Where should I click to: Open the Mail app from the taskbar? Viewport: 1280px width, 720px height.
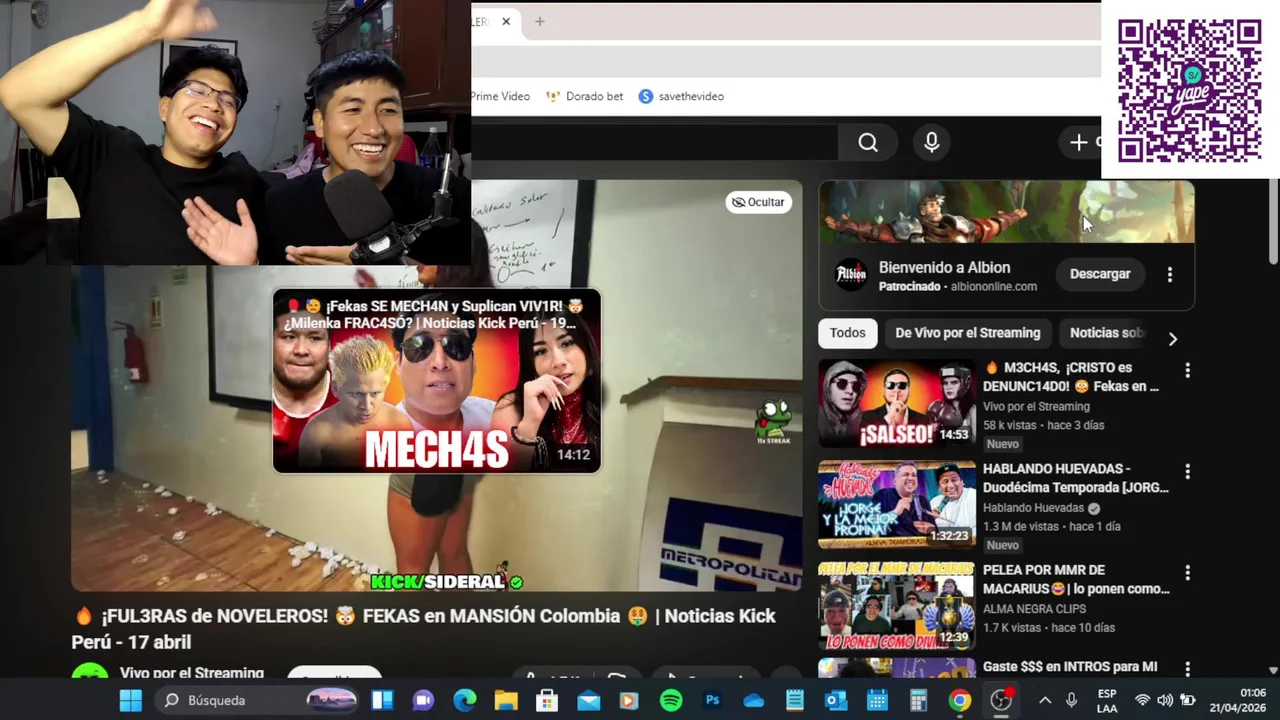pos(588,701)
